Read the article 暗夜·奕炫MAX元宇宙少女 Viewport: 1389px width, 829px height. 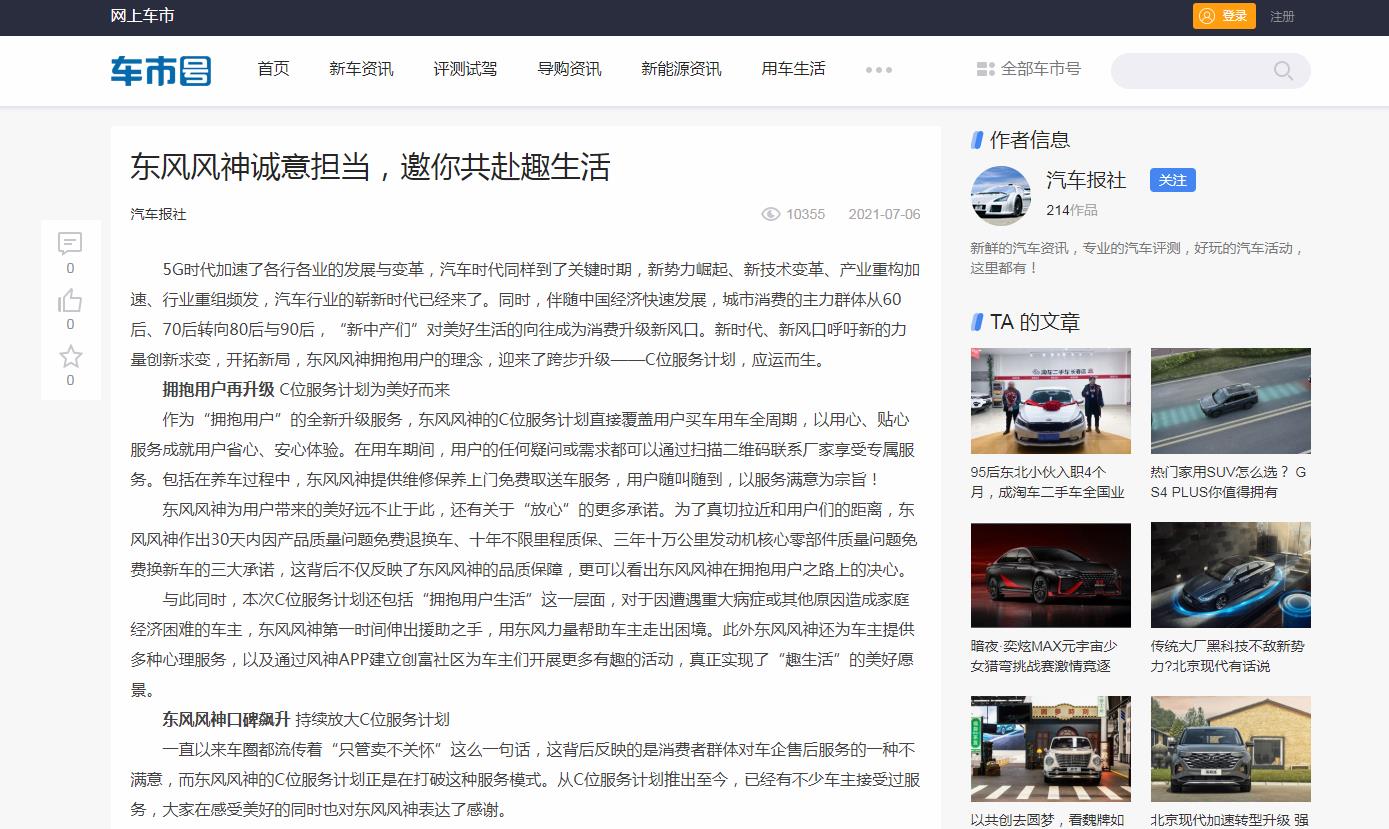pyautogui.click(x=1044, y=656)
